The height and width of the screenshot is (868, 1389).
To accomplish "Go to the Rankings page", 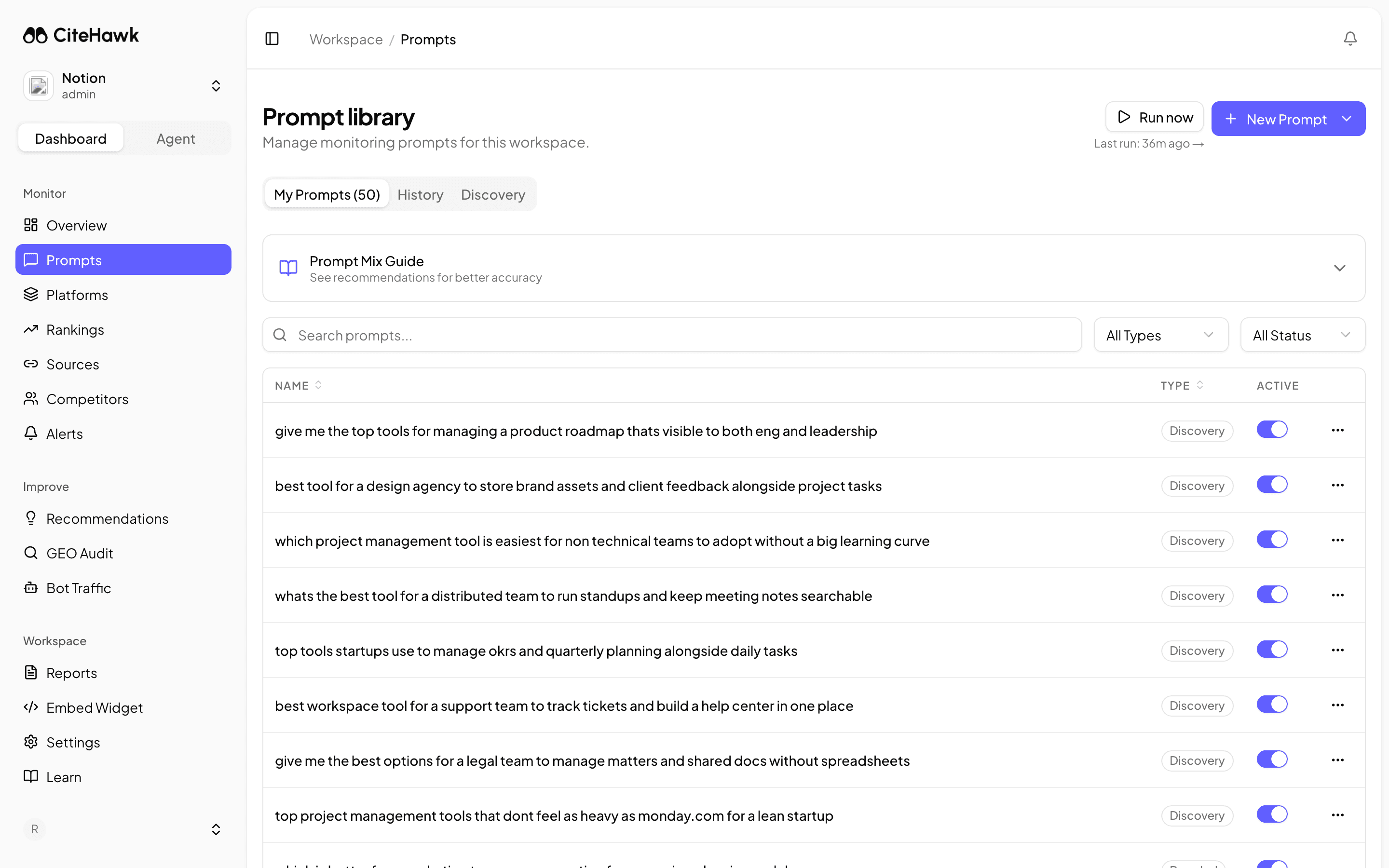I will click(123, 329).
